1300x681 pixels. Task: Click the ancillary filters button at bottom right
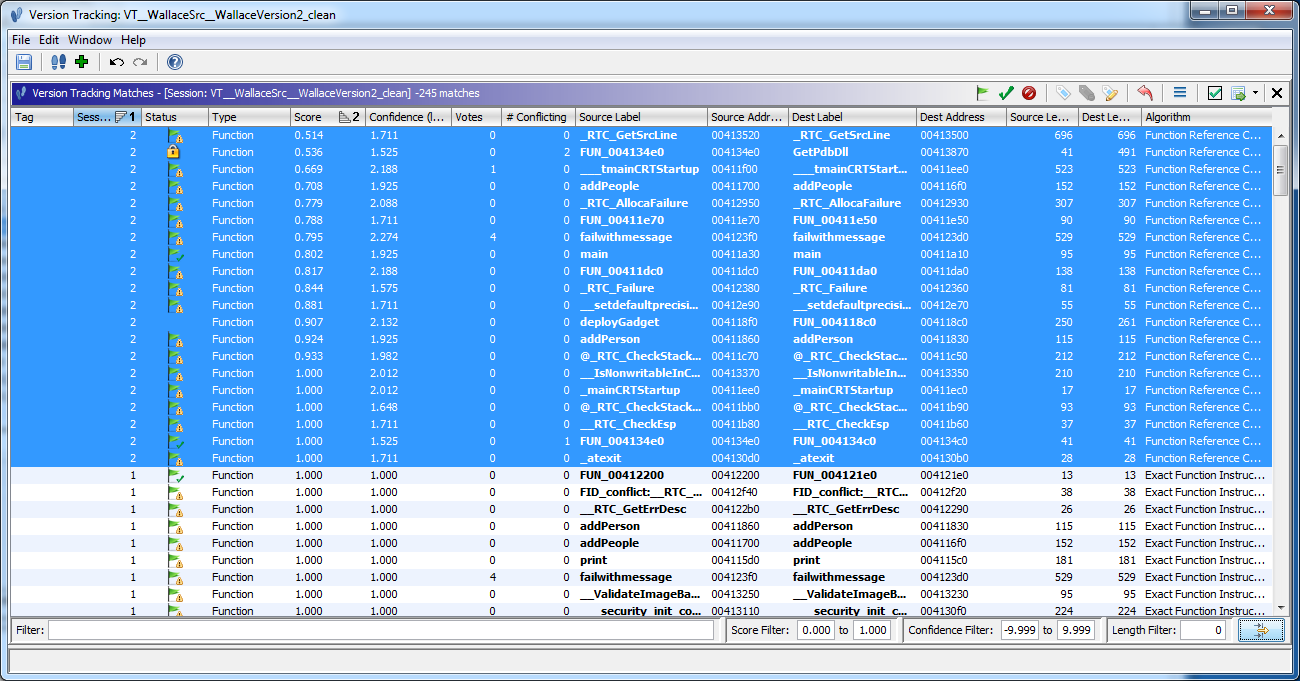pyautogui.click(x=1258, y=630)
